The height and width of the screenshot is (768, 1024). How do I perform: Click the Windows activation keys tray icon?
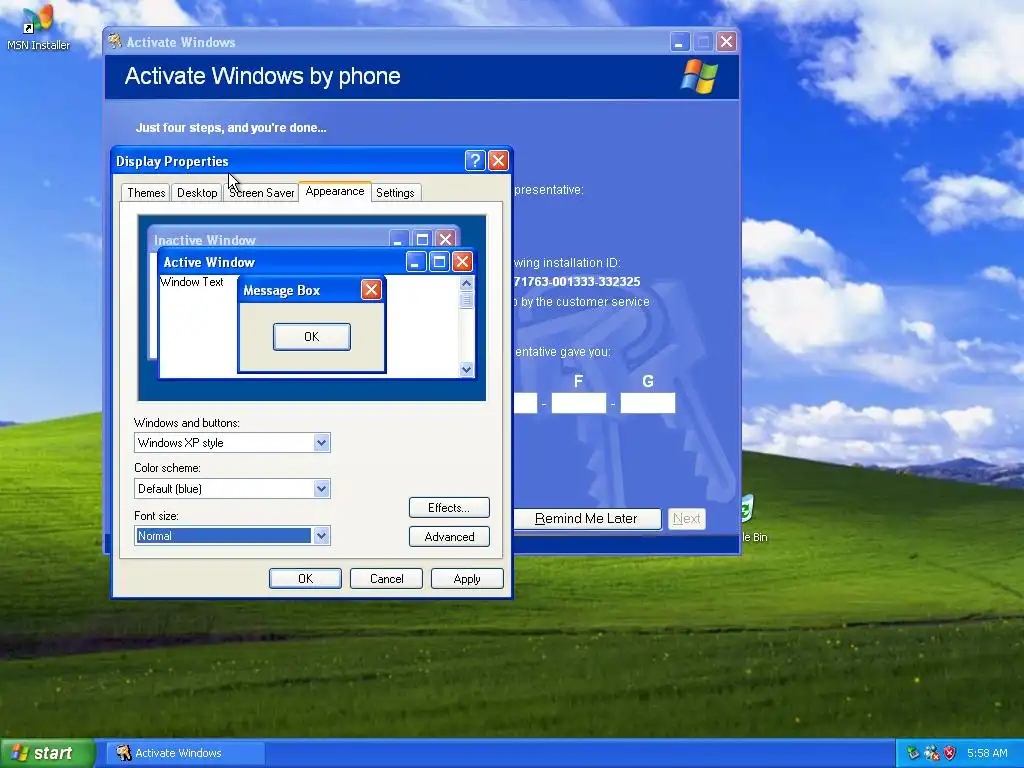(x=931, y=753)
